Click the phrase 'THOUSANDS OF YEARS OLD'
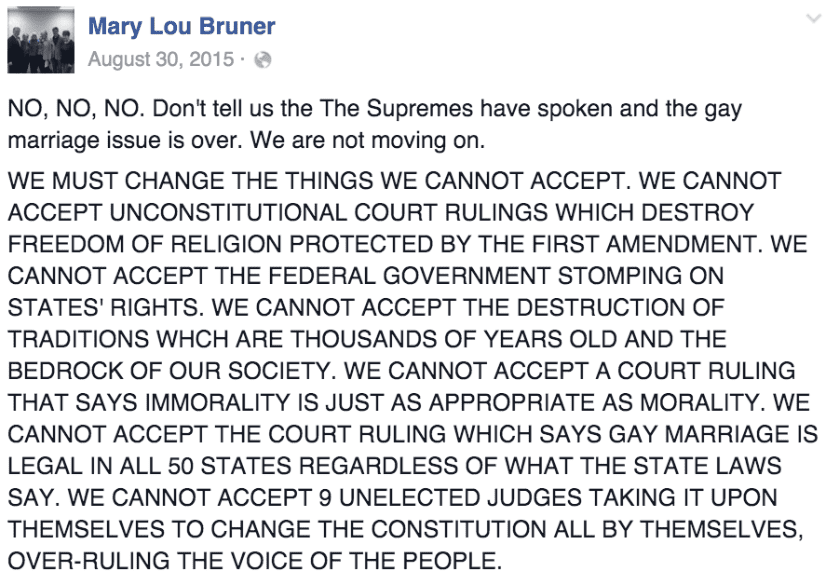Viewport: 833px width, 584px height. tap(453, 340)
